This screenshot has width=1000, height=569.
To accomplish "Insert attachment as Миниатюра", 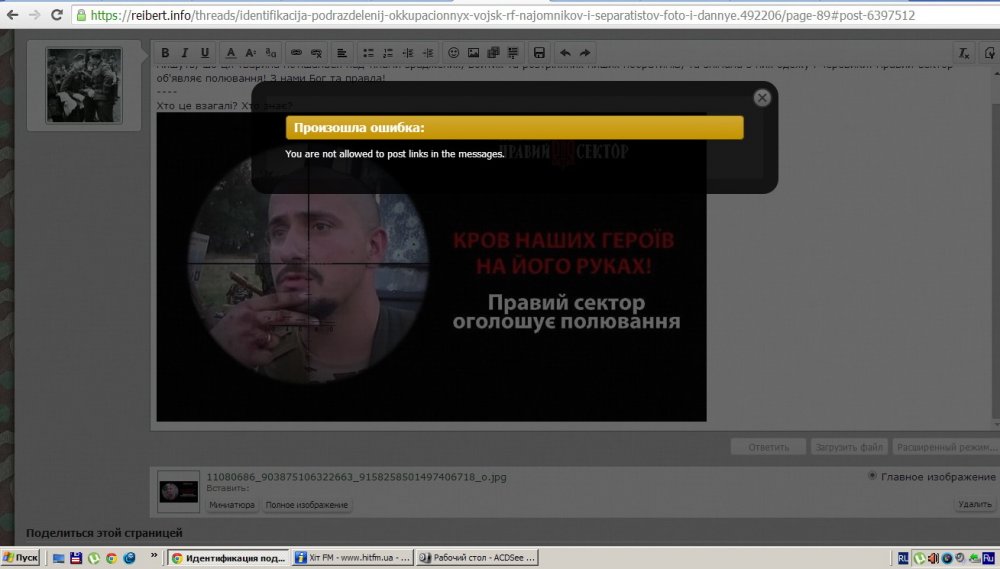I will coord(231,505).
